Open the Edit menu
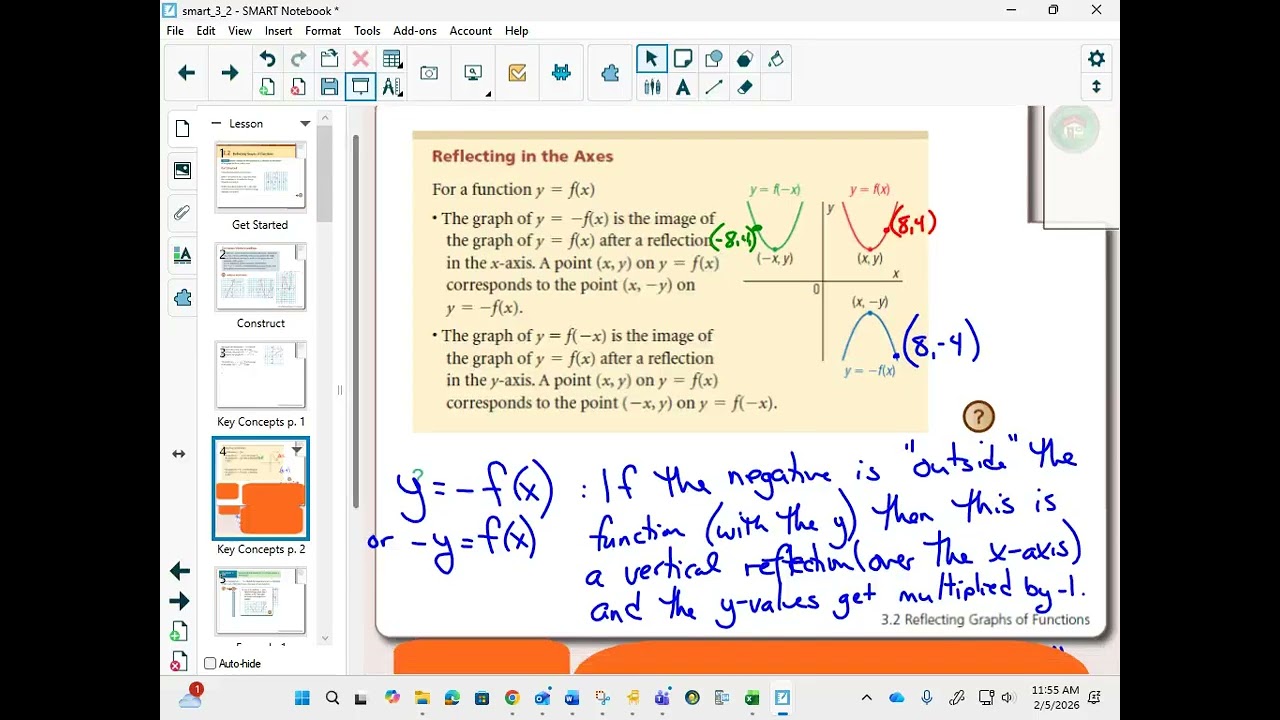The image size is (1280, 720). point(206,31)
